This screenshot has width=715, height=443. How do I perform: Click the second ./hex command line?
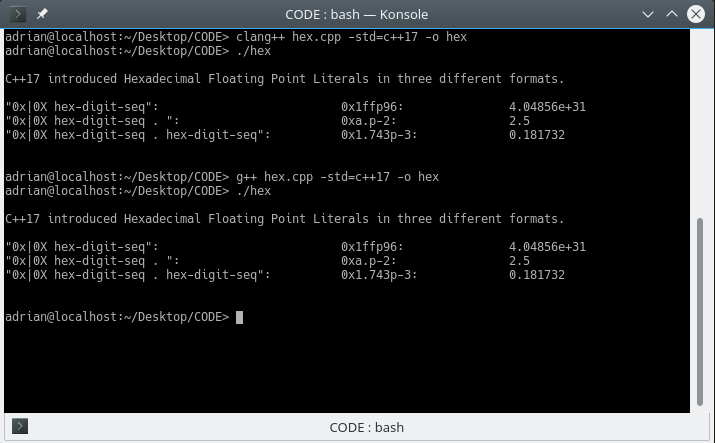tap(138, 191)
